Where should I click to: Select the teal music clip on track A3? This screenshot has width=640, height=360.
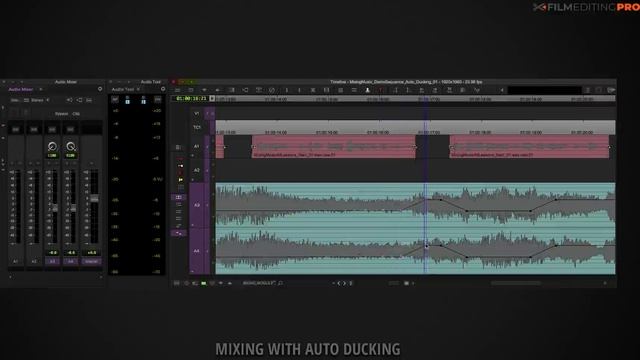415,205
